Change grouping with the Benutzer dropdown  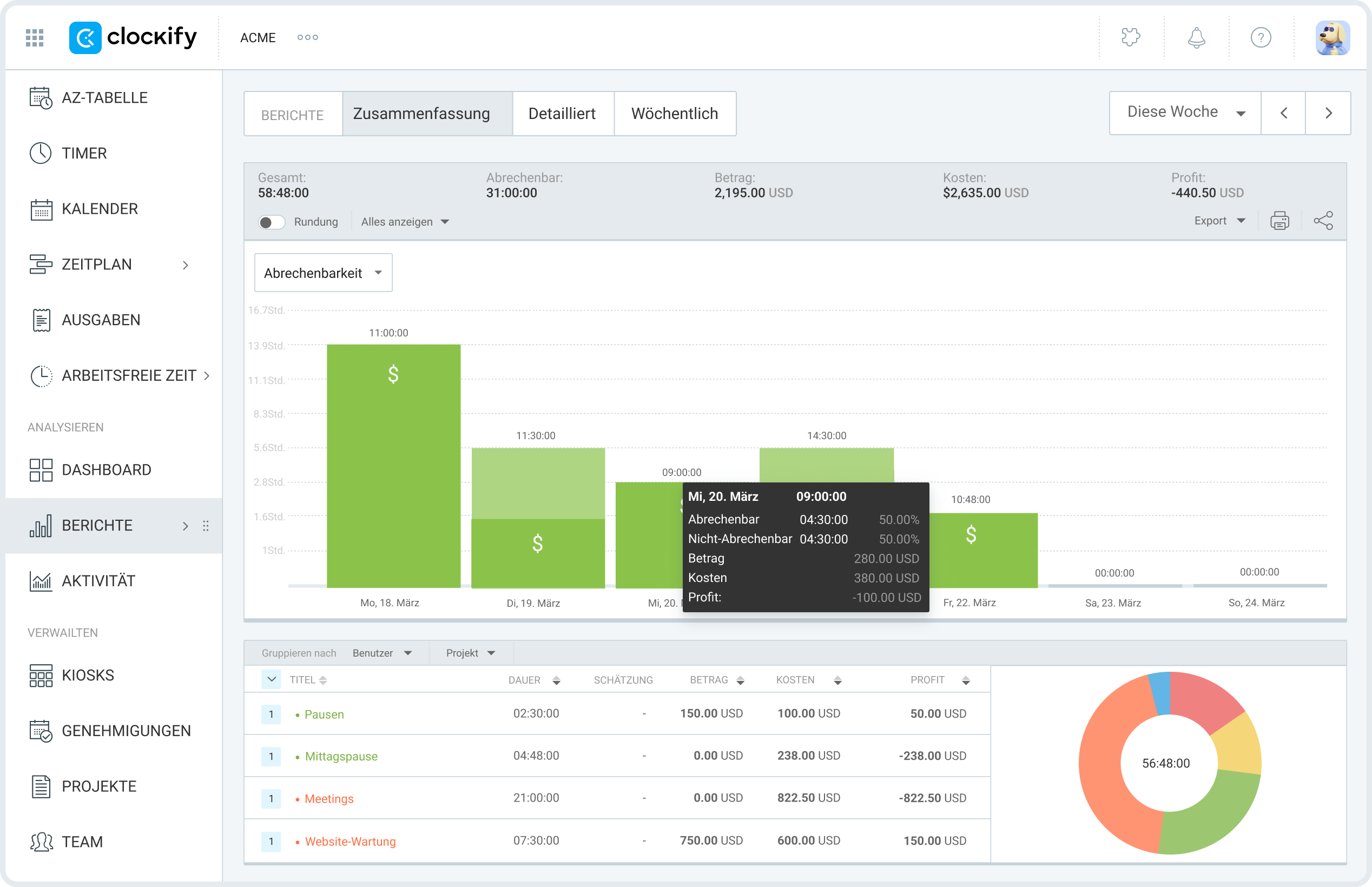(382, 653)
